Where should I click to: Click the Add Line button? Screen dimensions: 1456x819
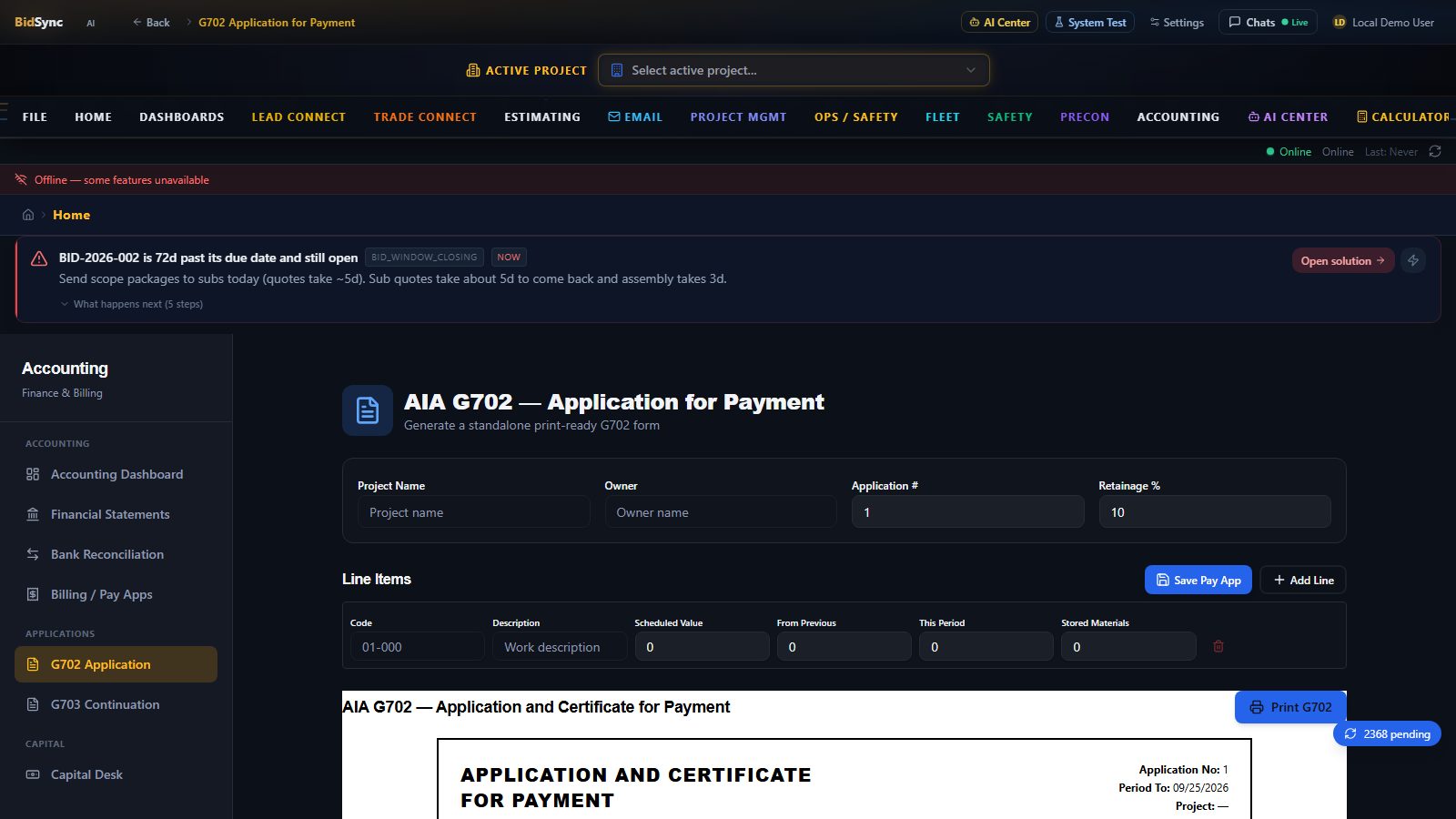pyautogui.click(x=1302, y=580)
